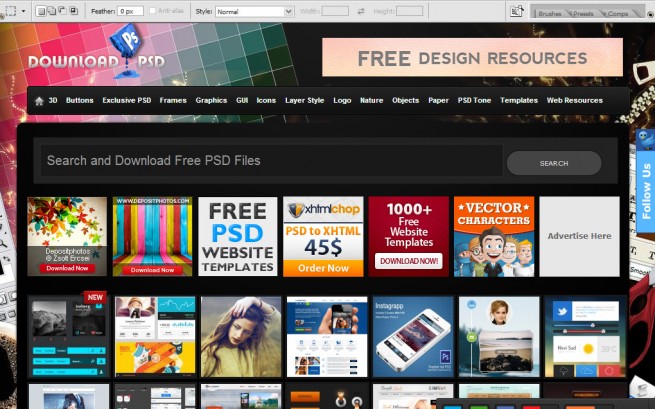The height and width of the screenshot is (409, 655).
Task: Open the timeline thumbnail with woman avatar
Action: [x=499, y=337]
